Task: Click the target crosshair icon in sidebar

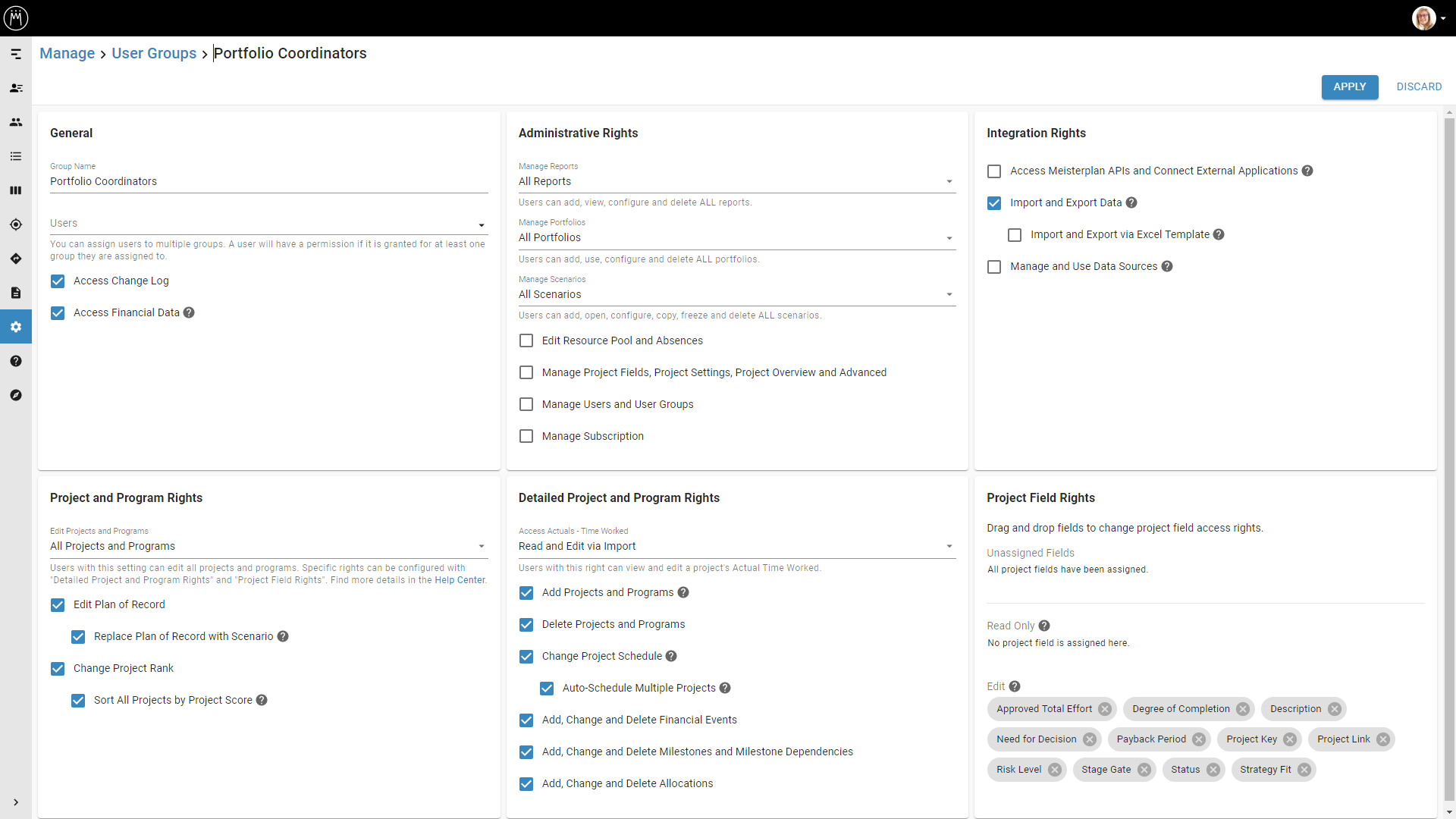Action: [16, 224]
